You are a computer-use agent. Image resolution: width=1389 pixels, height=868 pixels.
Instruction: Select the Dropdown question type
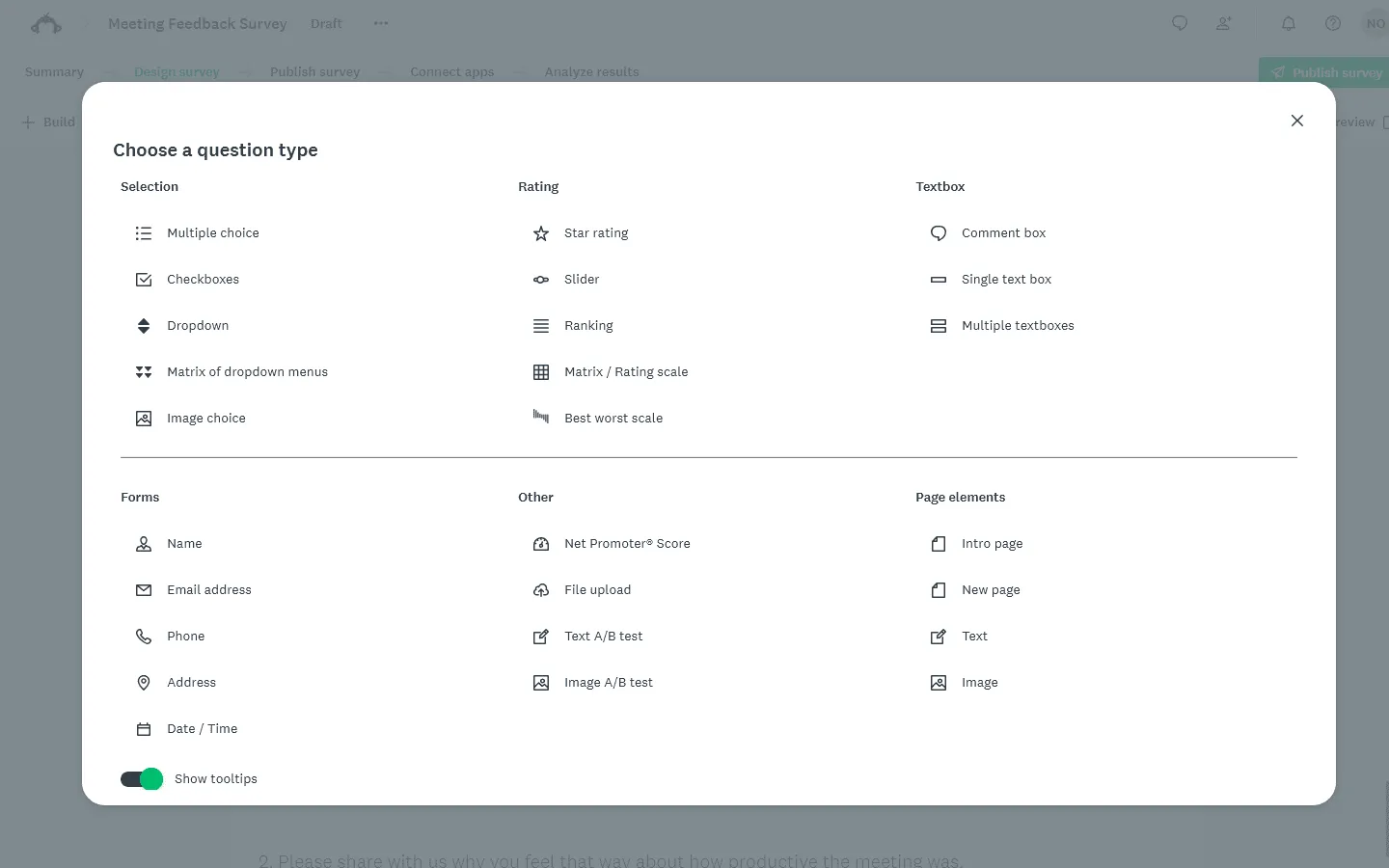click(198, 325)
